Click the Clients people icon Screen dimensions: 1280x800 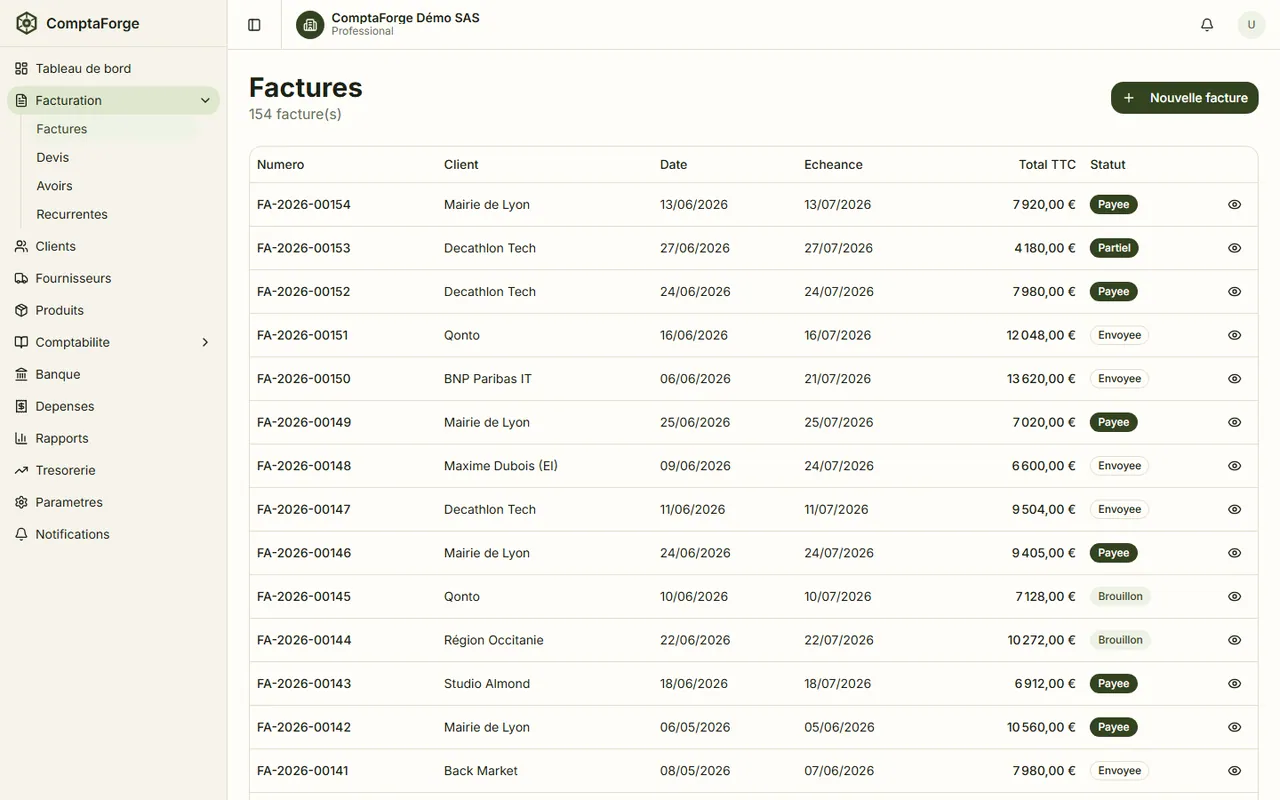(21, 246)
